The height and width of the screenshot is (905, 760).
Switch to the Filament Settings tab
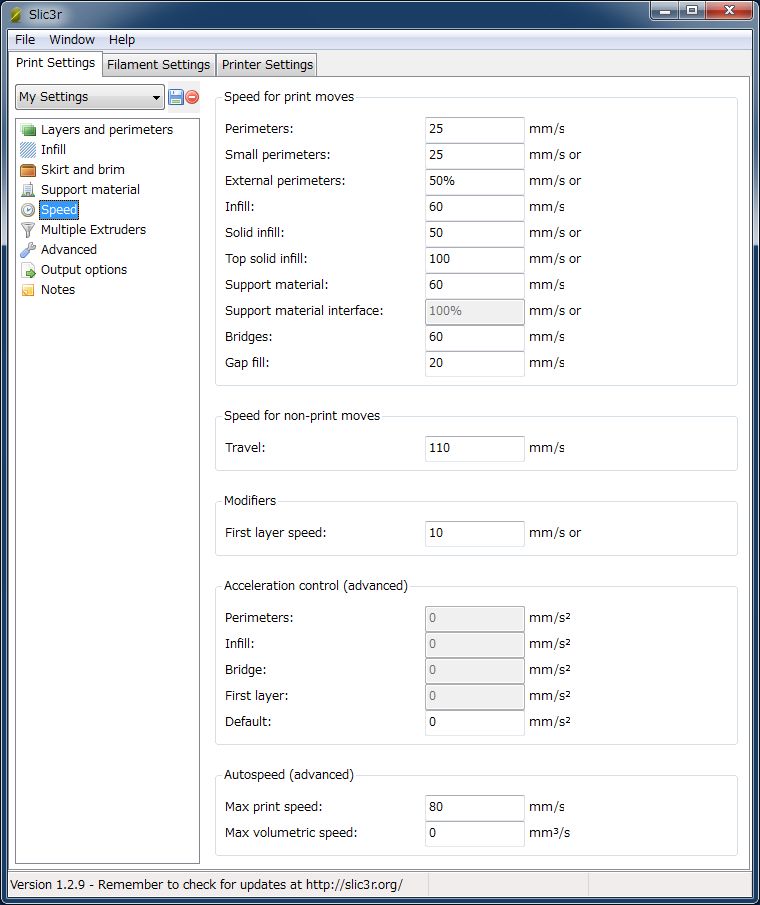[159, 65]
